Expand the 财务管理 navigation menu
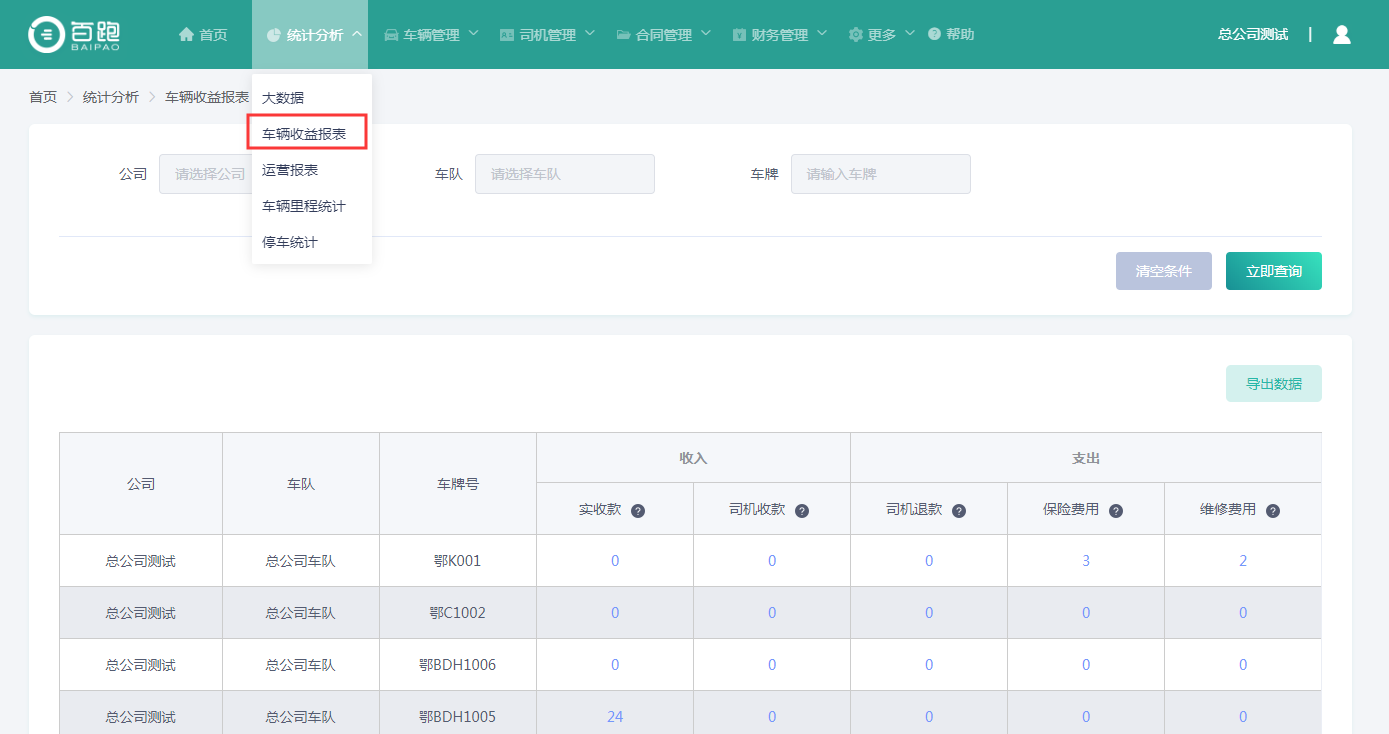 tap(779, 35)
